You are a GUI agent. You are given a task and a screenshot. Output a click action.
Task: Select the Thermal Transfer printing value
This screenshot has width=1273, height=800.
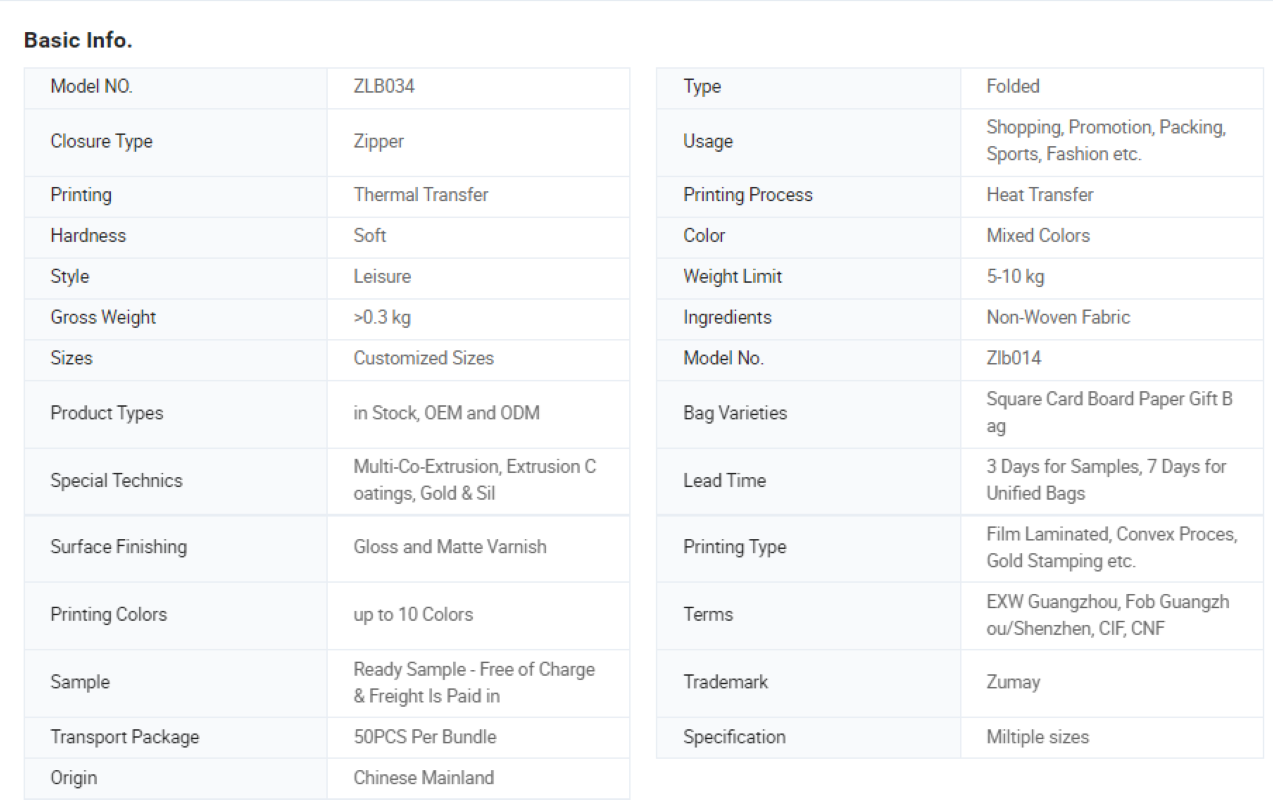[421, 195]
